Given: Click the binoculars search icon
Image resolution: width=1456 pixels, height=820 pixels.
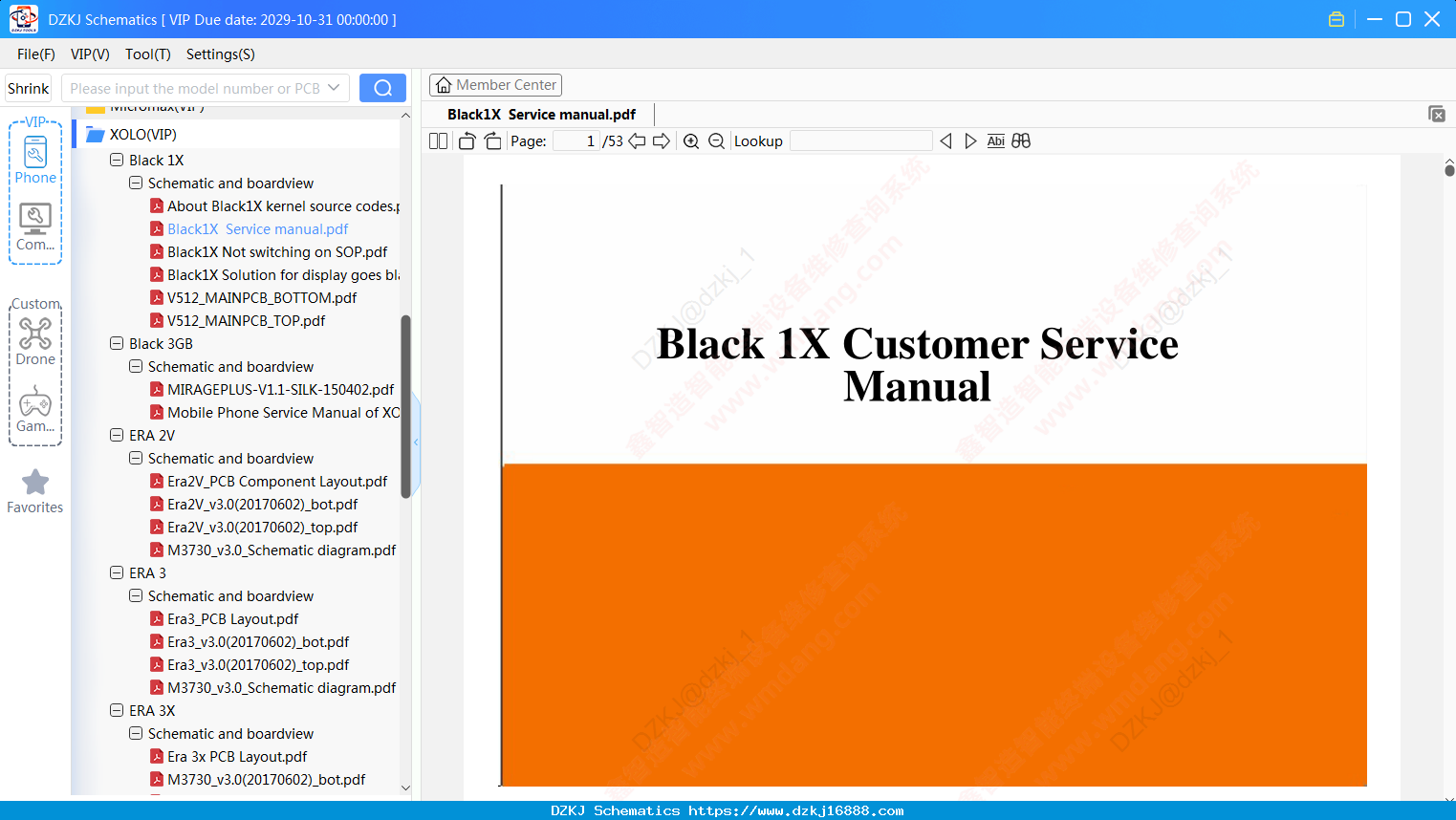Looking at the screenshot, I should [x=1021, y=141].
